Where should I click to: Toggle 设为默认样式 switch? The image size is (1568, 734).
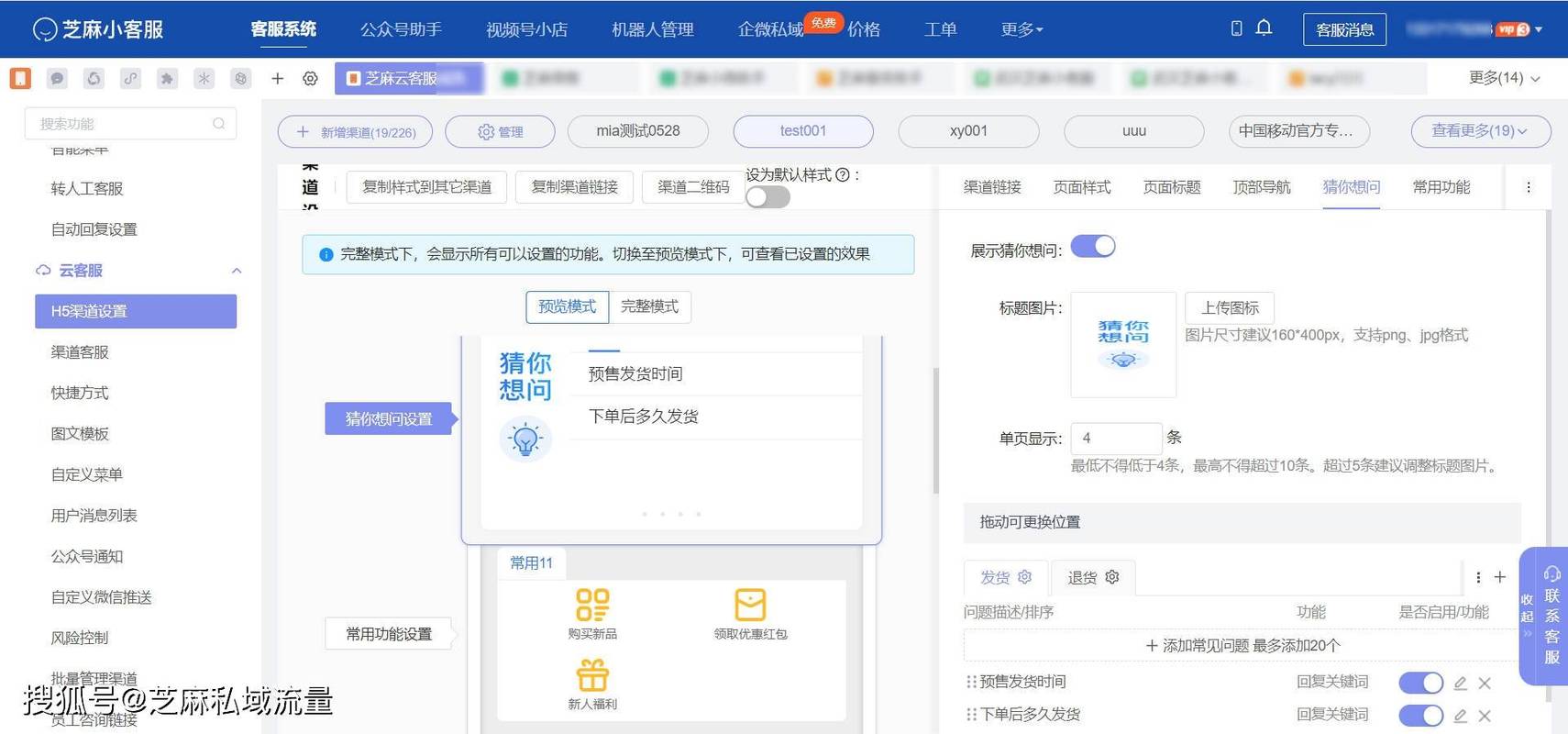[x=767, y=197]
